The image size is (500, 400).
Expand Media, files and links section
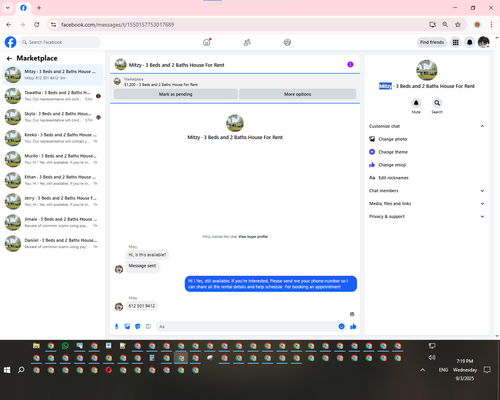(x=426, y=204)
